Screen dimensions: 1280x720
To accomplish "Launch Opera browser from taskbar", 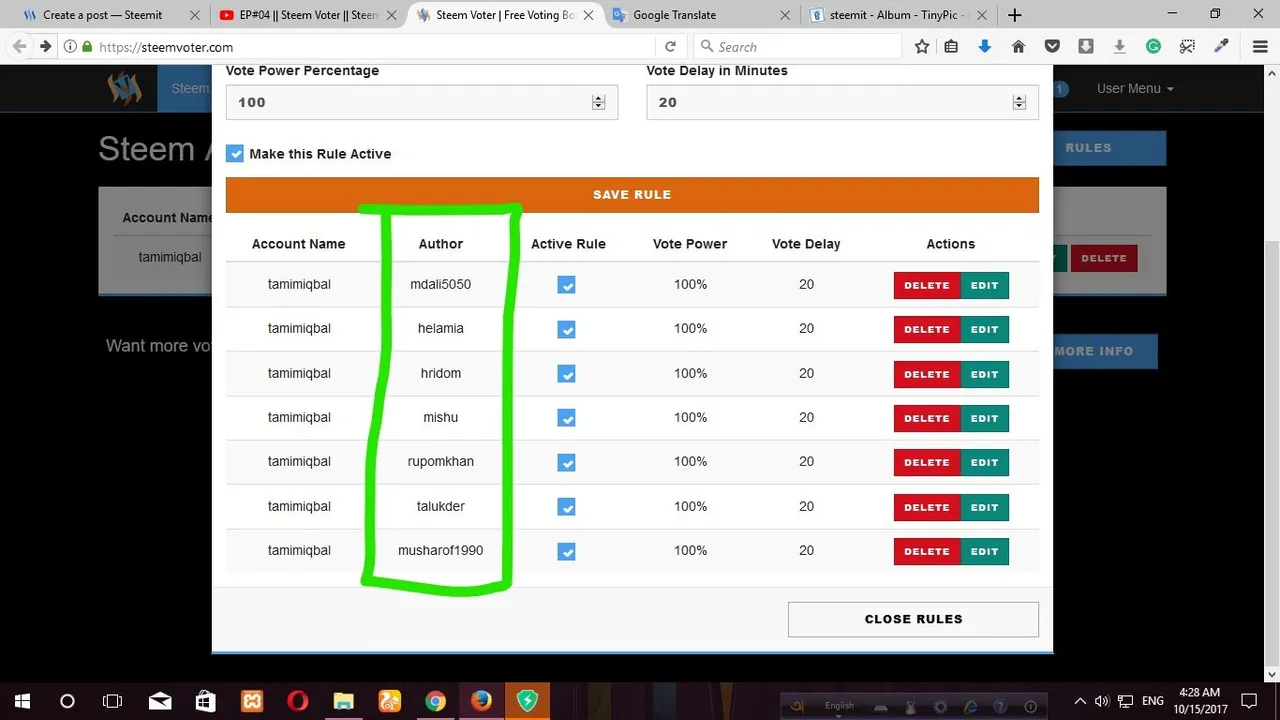I will tap(297, 701).
